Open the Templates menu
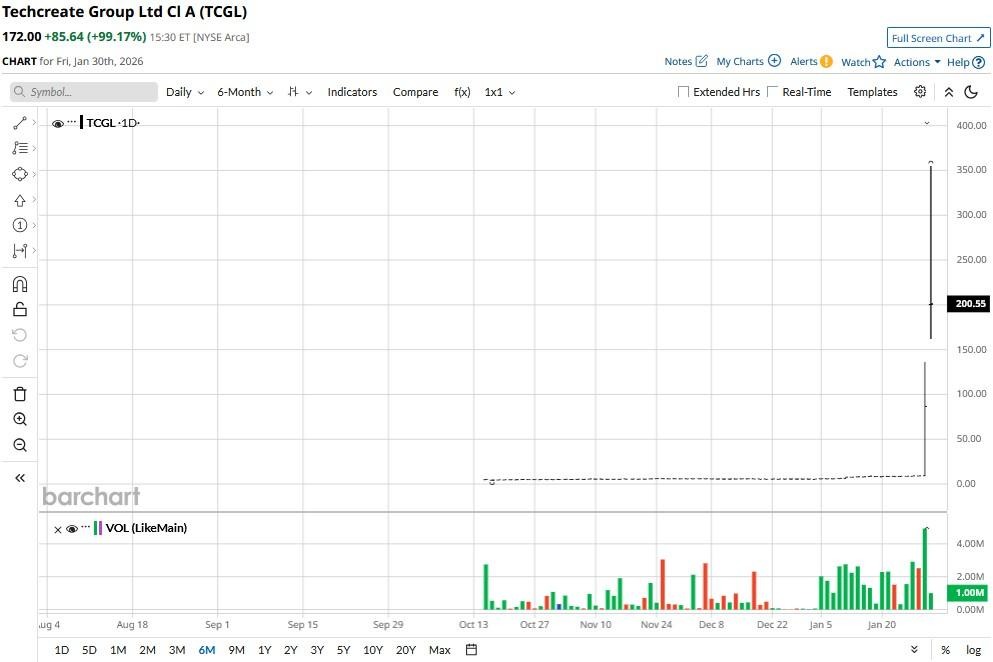The image size is (993, 662). (872, 92)
